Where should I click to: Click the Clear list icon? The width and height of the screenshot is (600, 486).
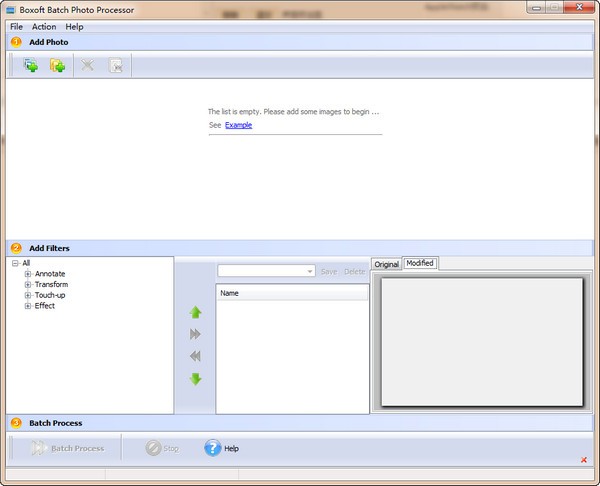pos(115,66)
